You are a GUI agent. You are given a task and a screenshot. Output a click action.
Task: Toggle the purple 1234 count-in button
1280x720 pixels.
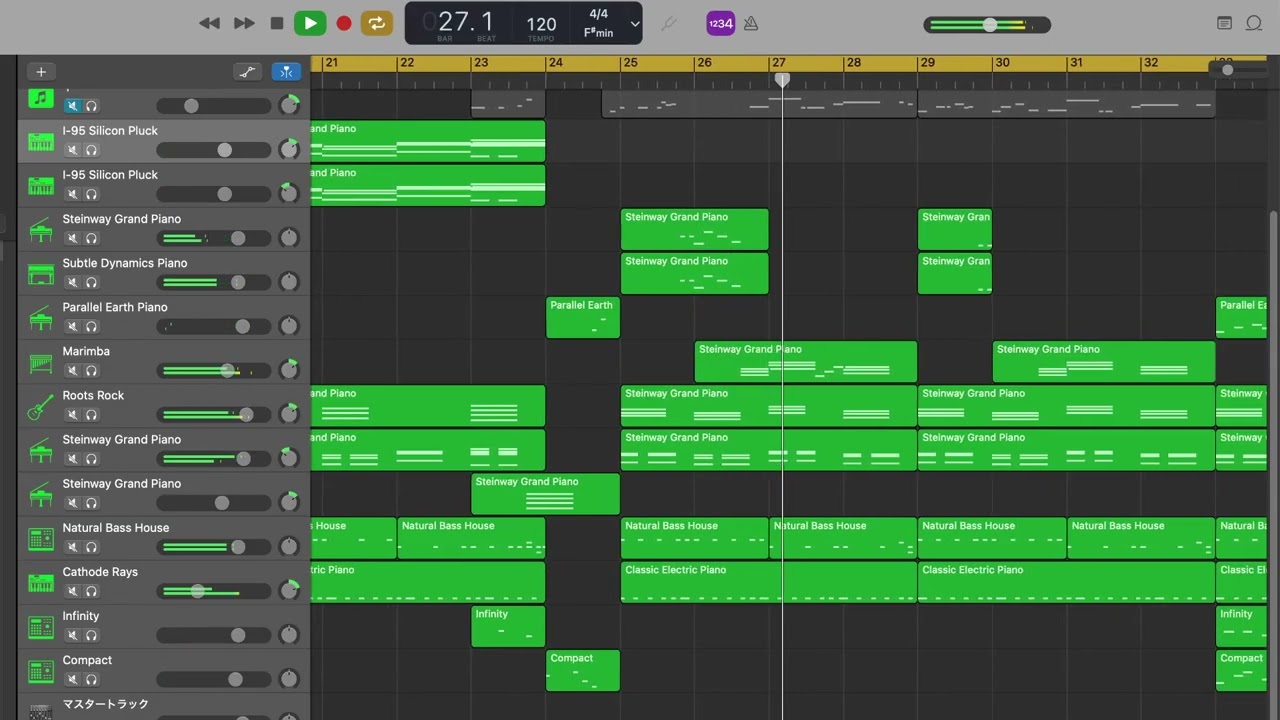720,23
